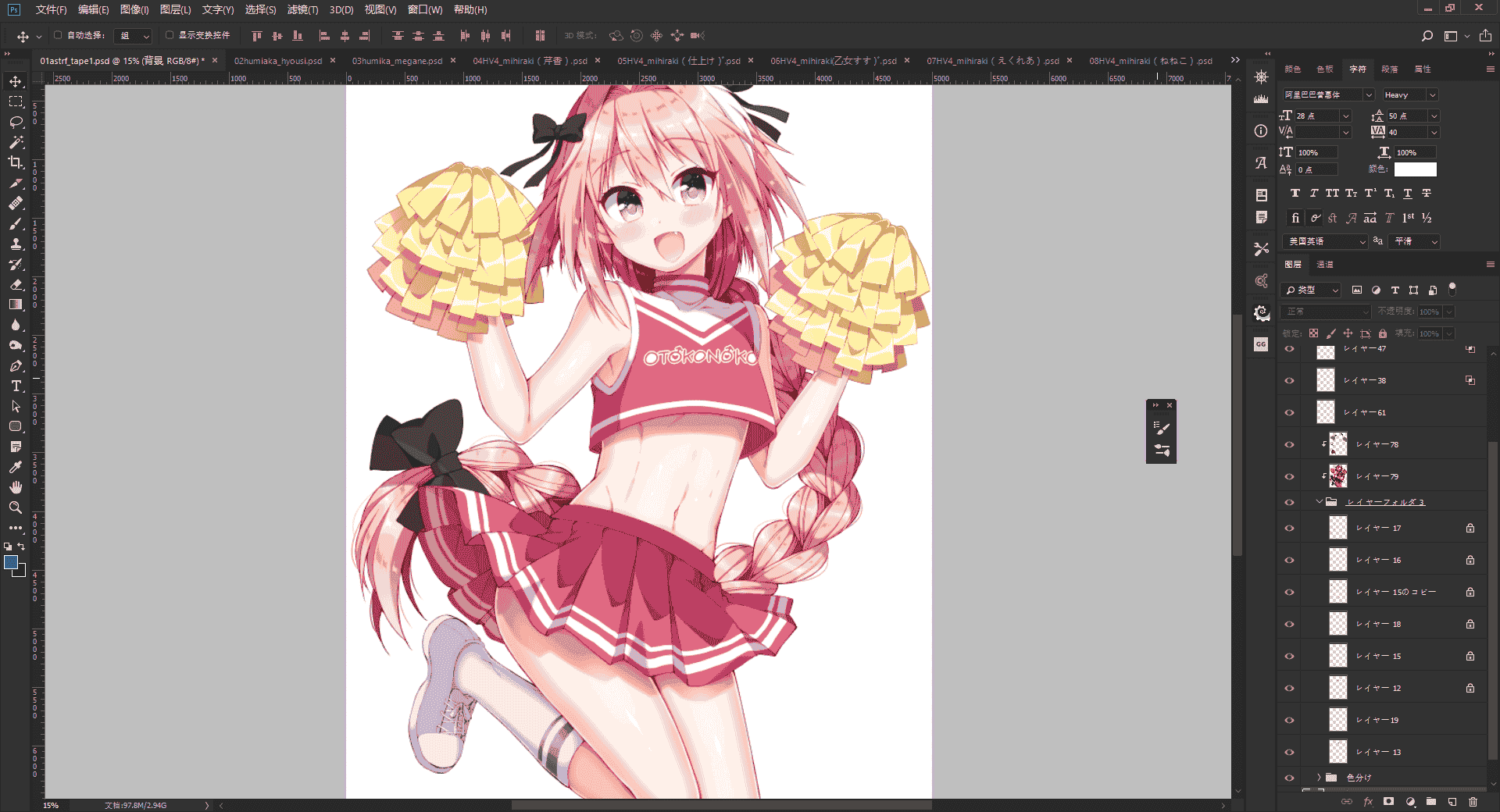The height and width of the screenshot is (812, 1500).
Task: Add layer style with fx icon
Action: point(1368,802)
